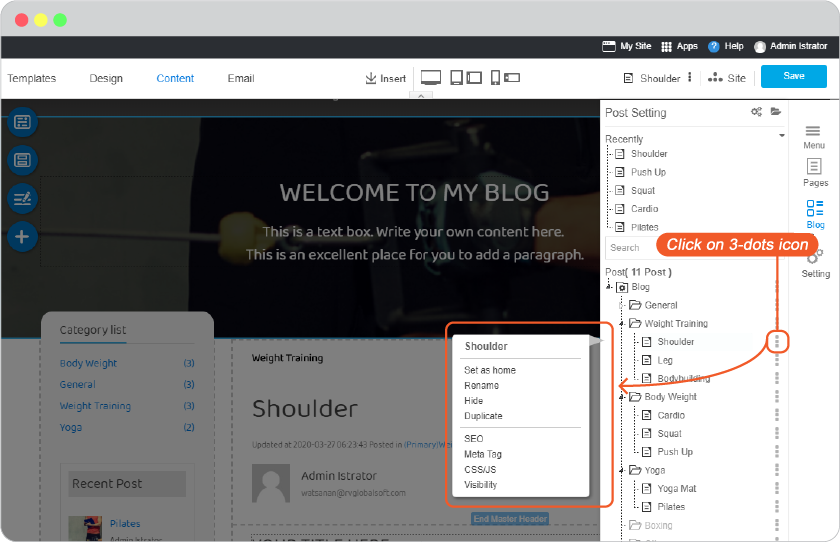
Task: Click the open folder icon in Post Setting
Action: pos(775,111)
